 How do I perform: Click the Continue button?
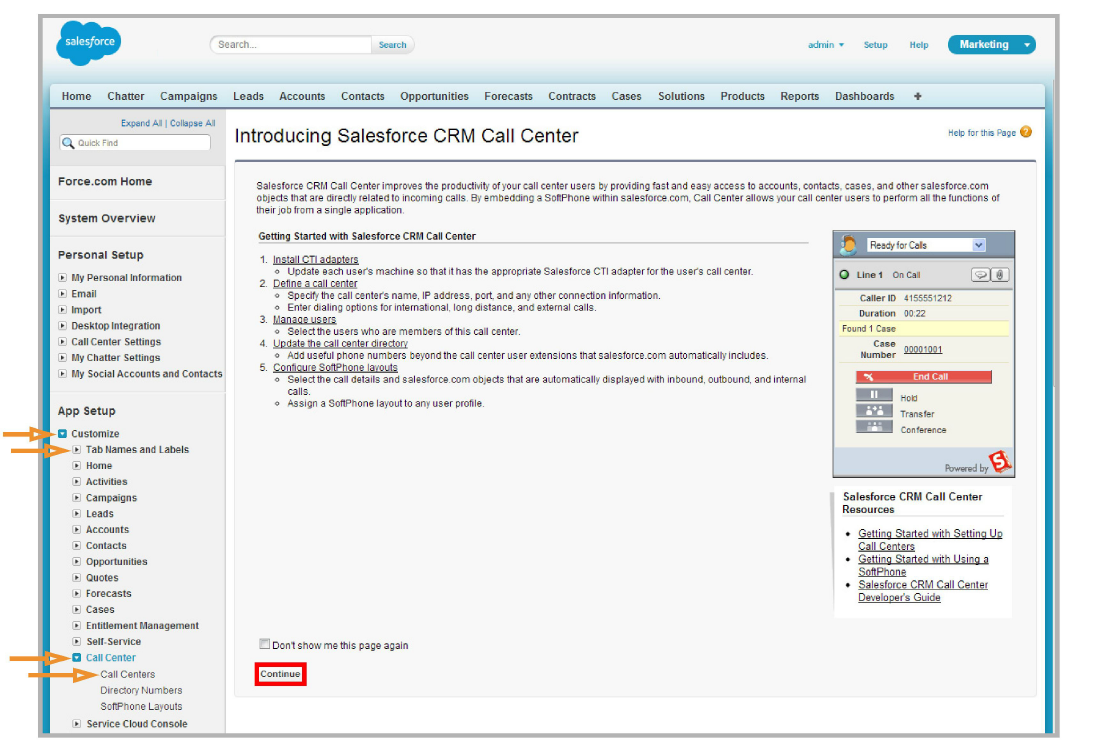281,674
